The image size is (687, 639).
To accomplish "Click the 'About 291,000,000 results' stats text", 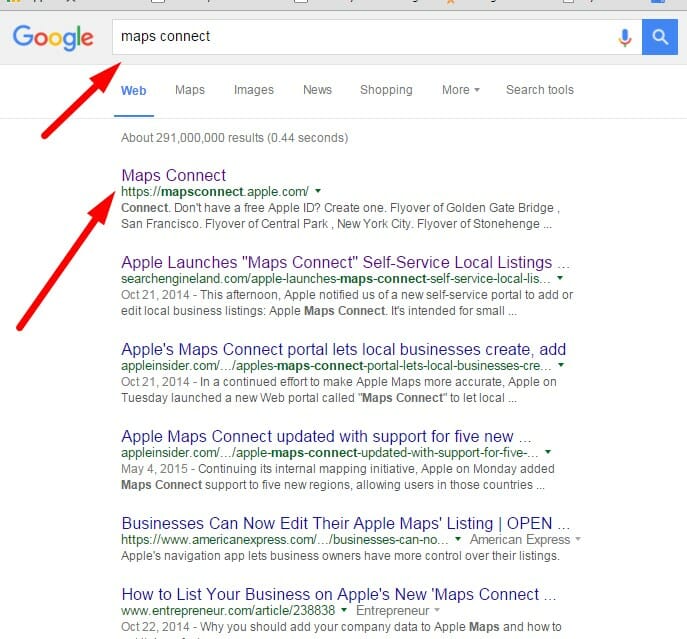I will click(x=234, y=138).
